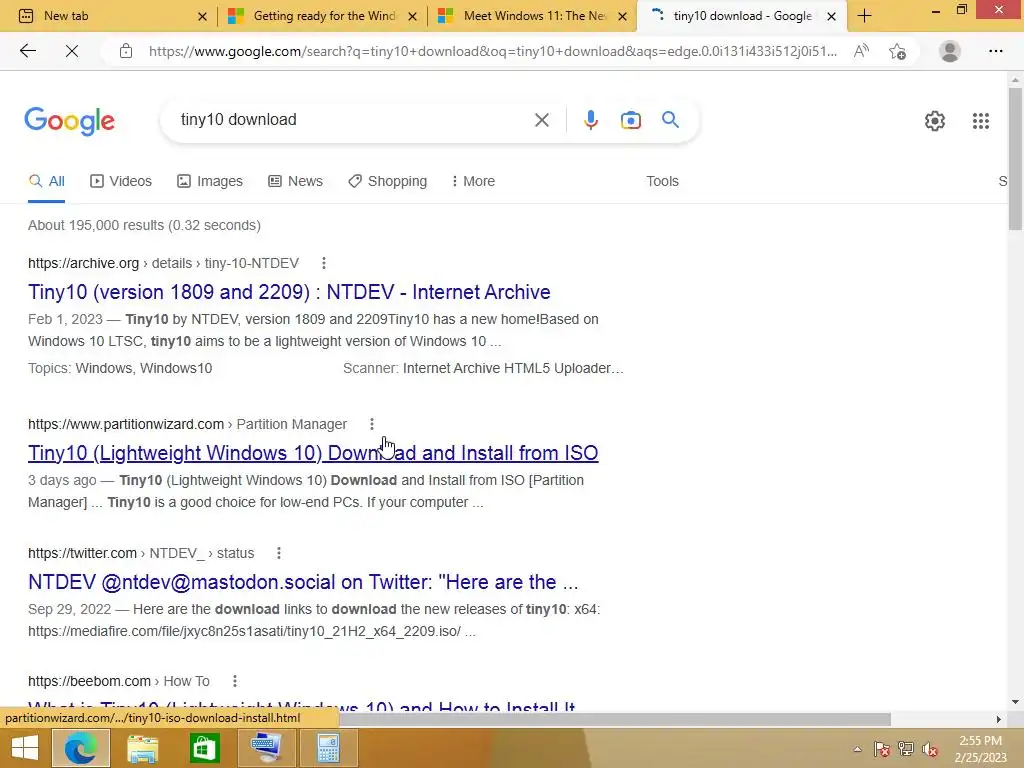Click Microsoft Edge taskbar icon
Screen dimensions: 1024x768
pyautogui.click(x=80, y=747)
